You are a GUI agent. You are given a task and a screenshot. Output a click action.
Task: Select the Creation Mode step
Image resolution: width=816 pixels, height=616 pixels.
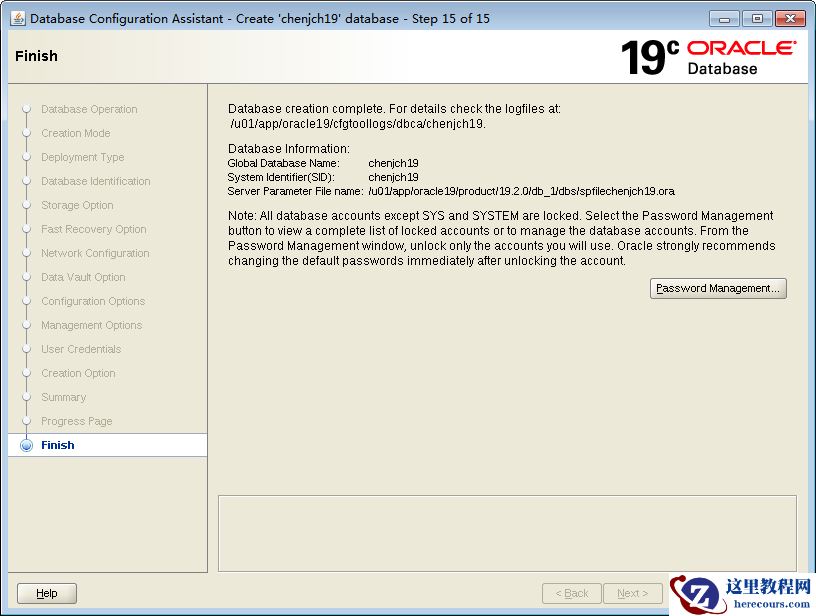pos(75,133)
